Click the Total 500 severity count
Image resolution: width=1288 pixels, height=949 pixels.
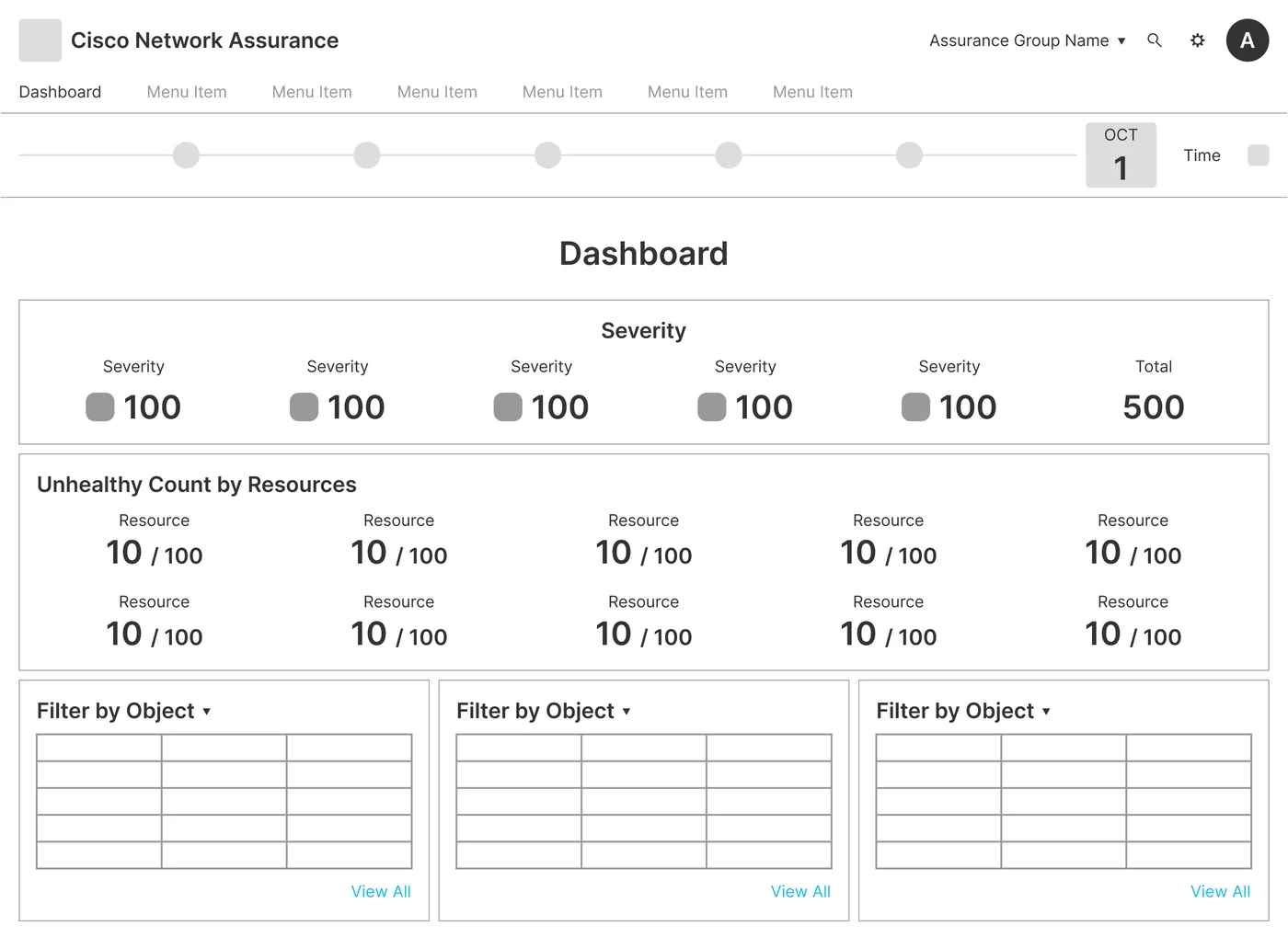click(x=1154, y=407)
